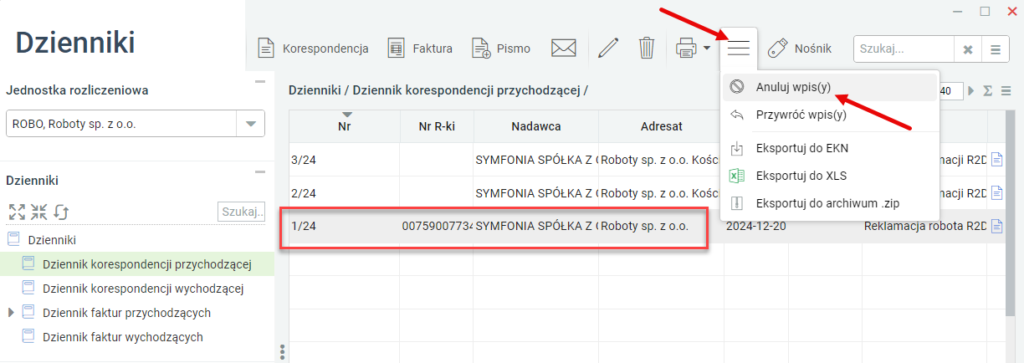Clear the search with the X button

[x=968, y=49]
